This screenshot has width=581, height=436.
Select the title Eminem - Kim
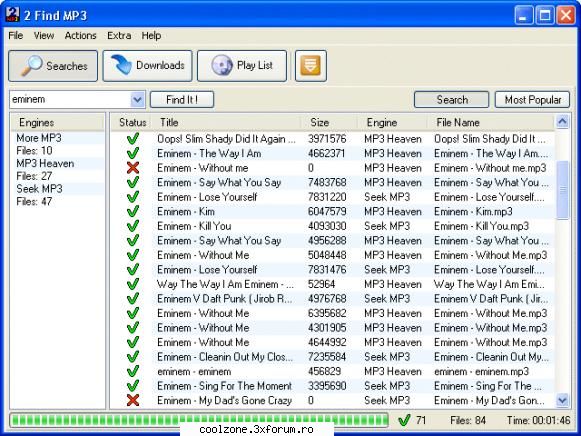186,212
